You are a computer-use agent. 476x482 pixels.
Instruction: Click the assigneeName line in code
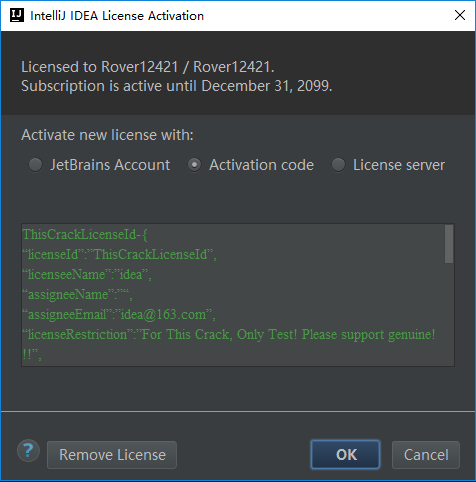(x=77, y=295)
